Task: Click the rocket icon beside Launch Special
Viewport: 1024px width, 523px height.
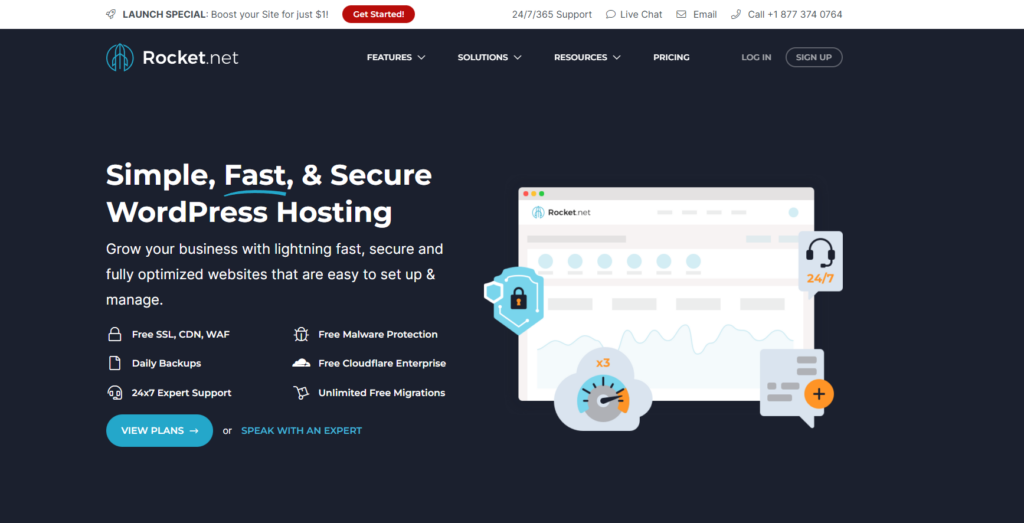Action: pos(111,14)
